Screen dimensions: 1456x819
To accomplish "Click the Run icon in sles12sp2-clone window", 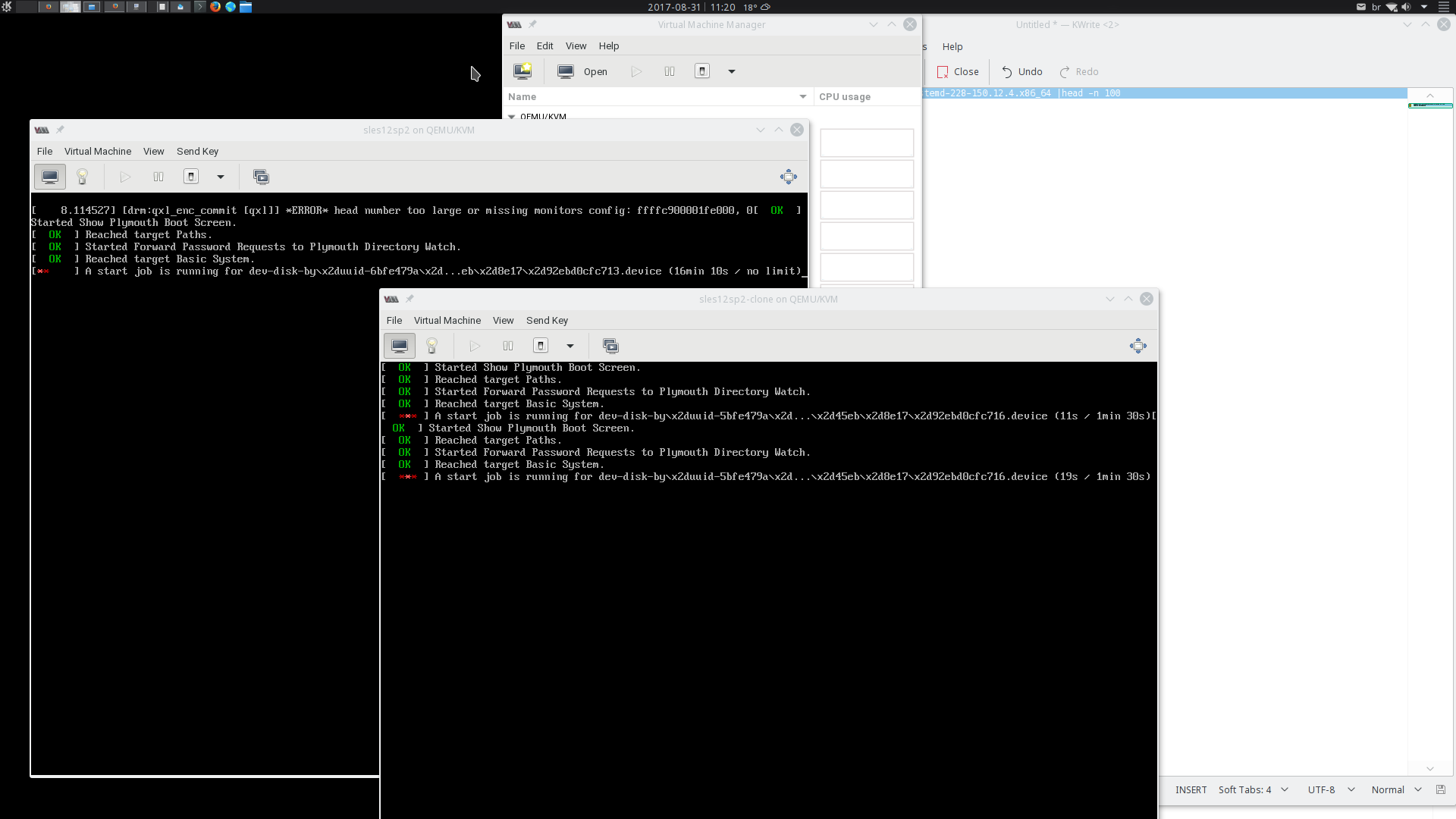I will [475, 346].
